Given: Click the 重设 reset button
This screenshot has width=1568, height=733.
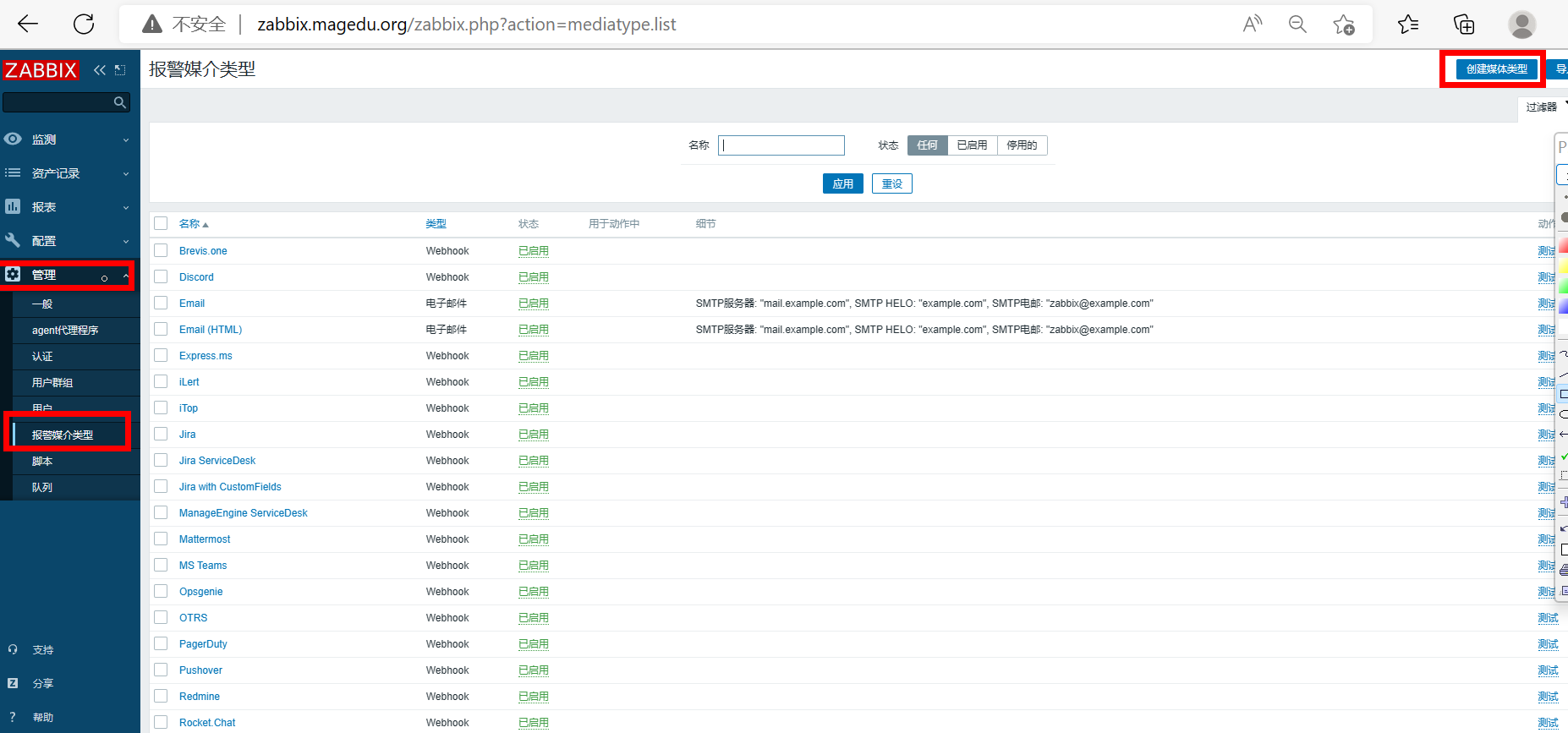Looking at the screenshot, I should point(892,184).
